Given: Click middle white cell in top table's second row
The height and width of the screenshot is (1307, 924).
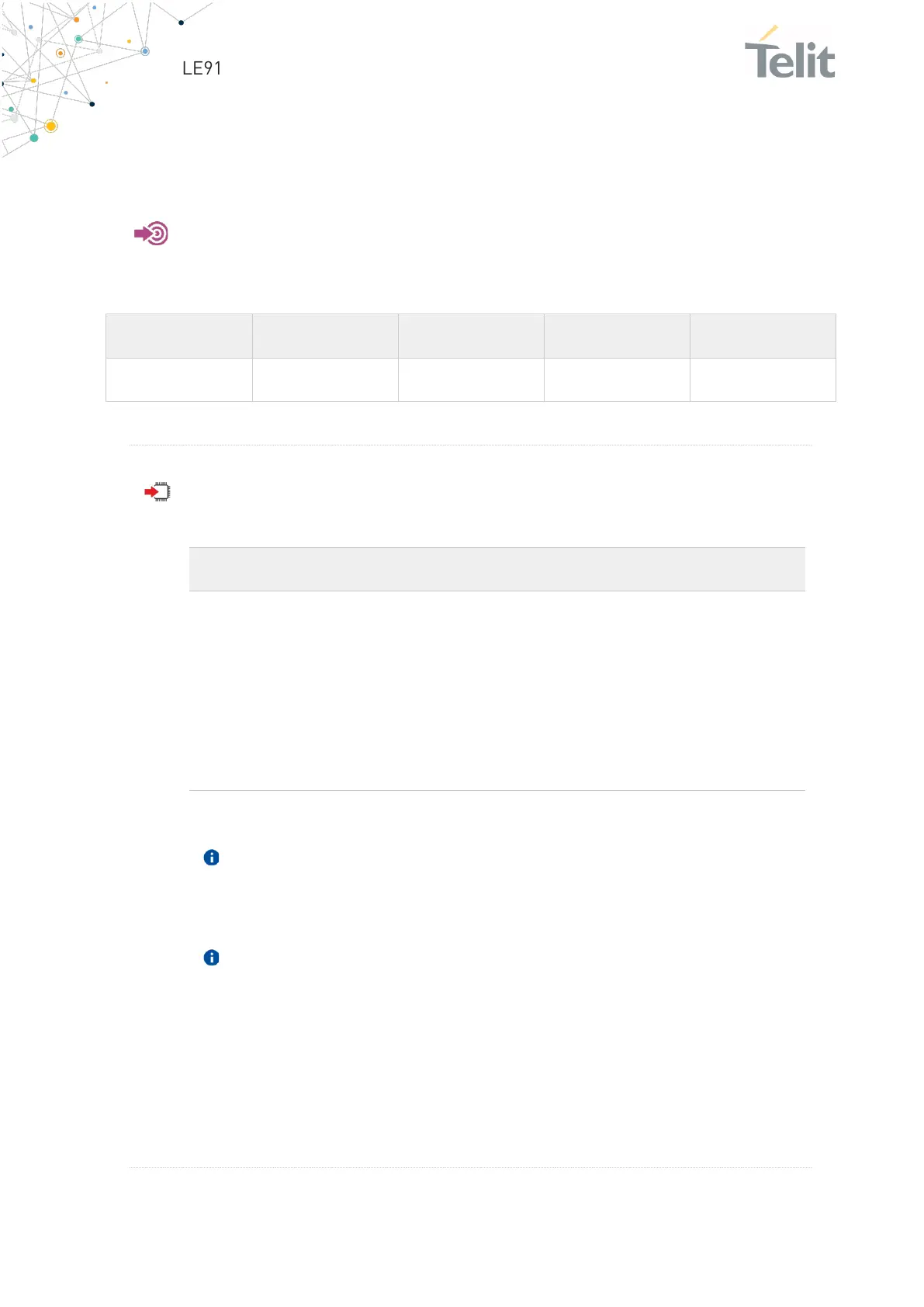Looking at the screenshot, I should 471,380.
